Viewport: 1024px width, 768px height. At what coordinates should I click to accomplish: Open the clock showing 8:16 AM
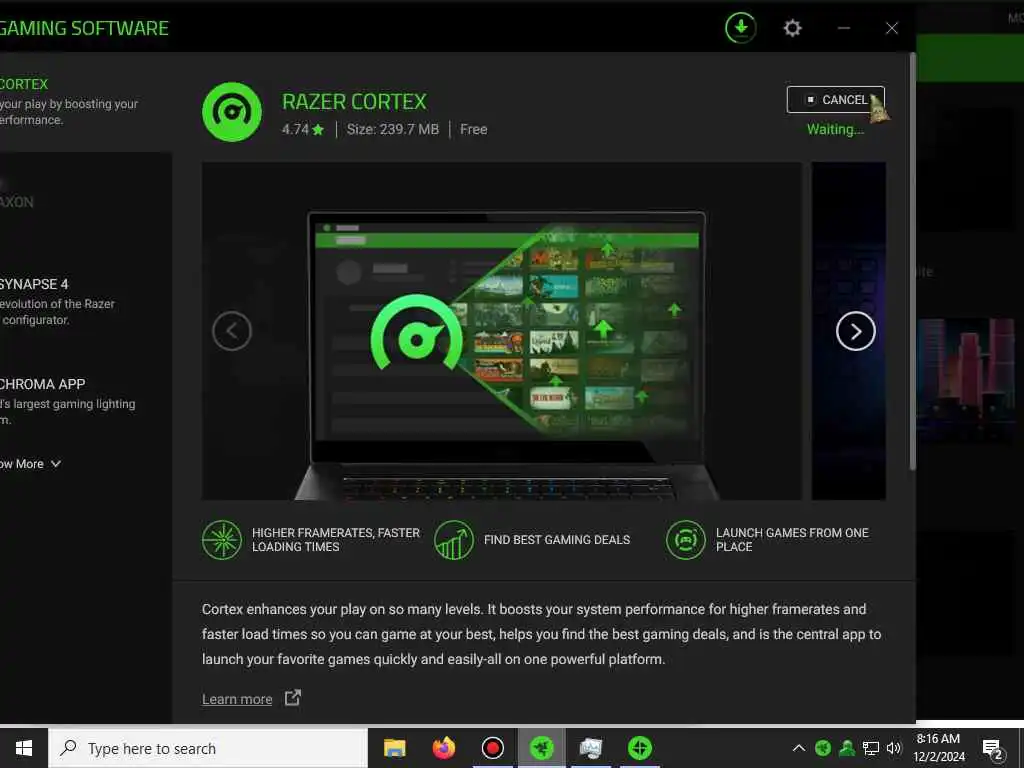pyautogui.click(x=938, y=748)
